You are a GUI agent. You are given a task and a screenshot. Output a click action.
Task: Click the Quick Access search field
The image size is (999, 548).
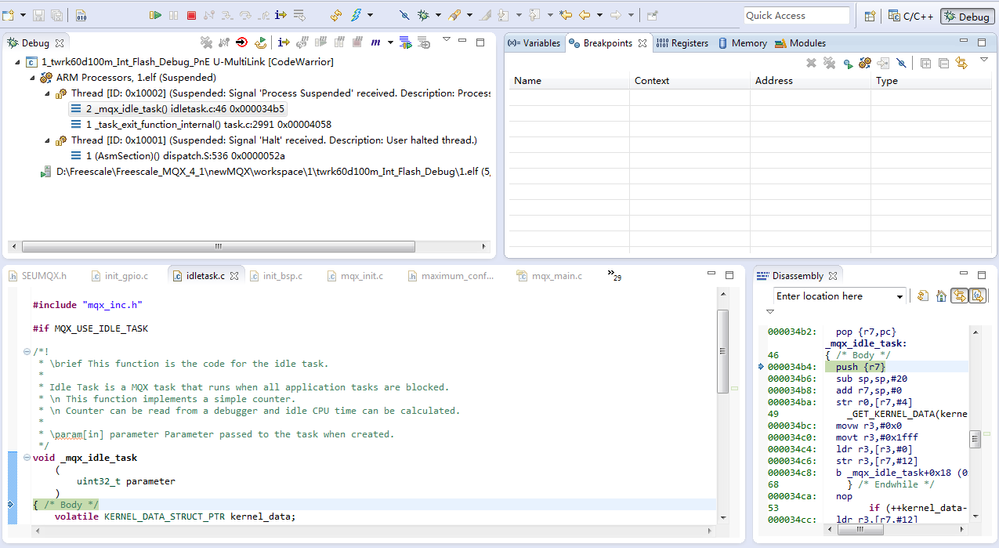point(796,15)
